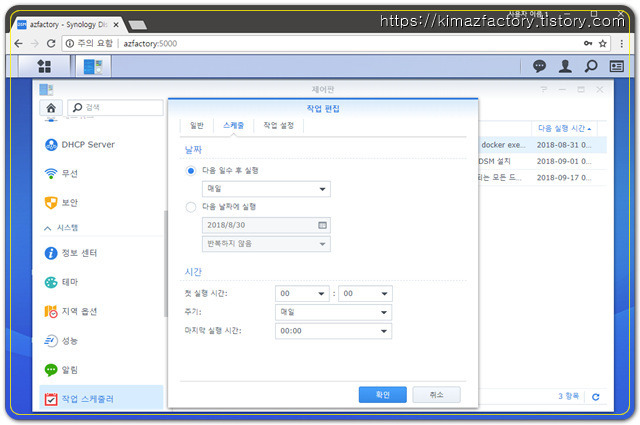
Task: Click the 2018/8/30 date field
Action: [266, 225]
